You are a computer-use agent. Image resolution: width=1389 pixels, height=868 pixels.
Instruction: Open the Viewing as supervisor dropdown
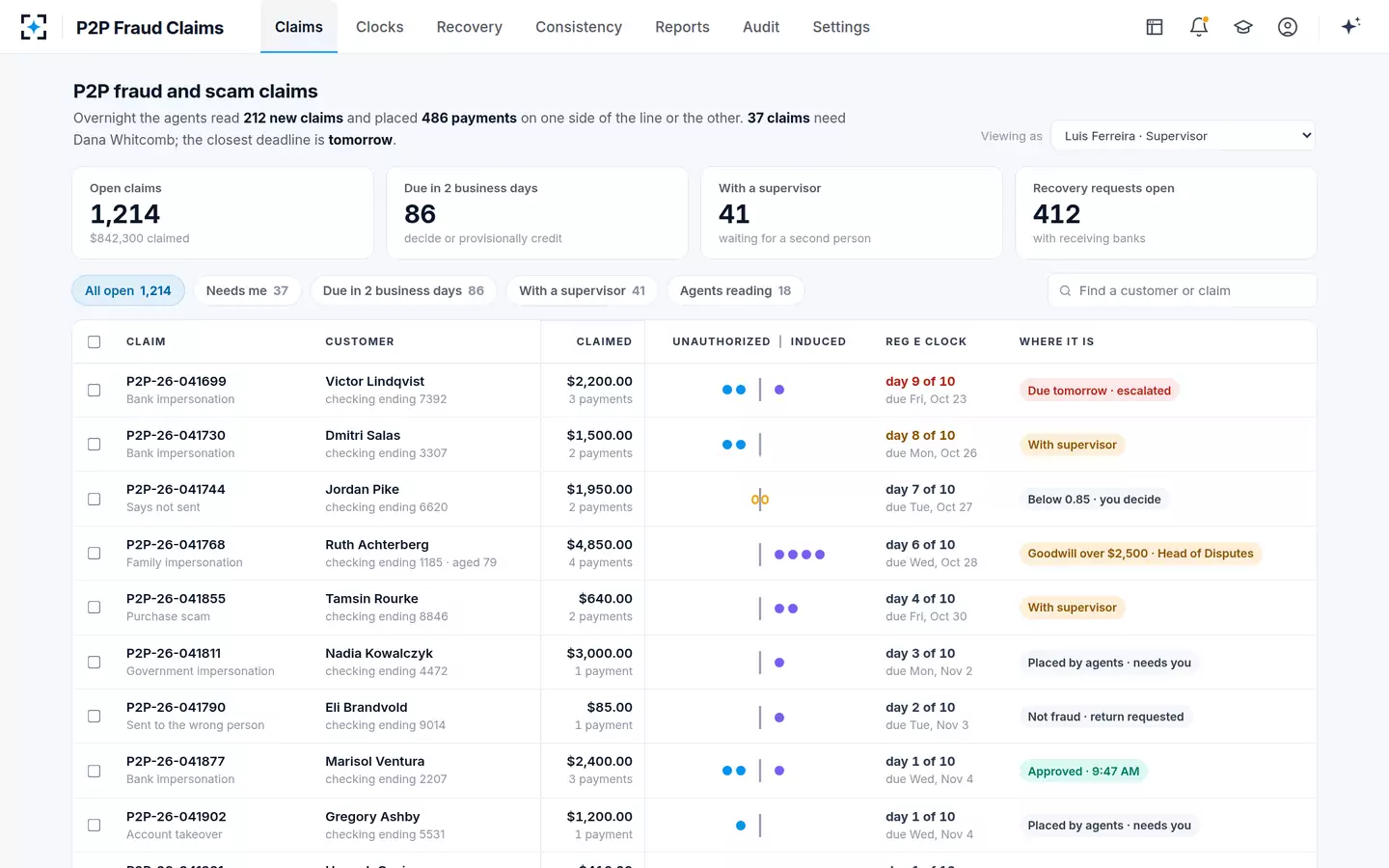(1183, 136)
